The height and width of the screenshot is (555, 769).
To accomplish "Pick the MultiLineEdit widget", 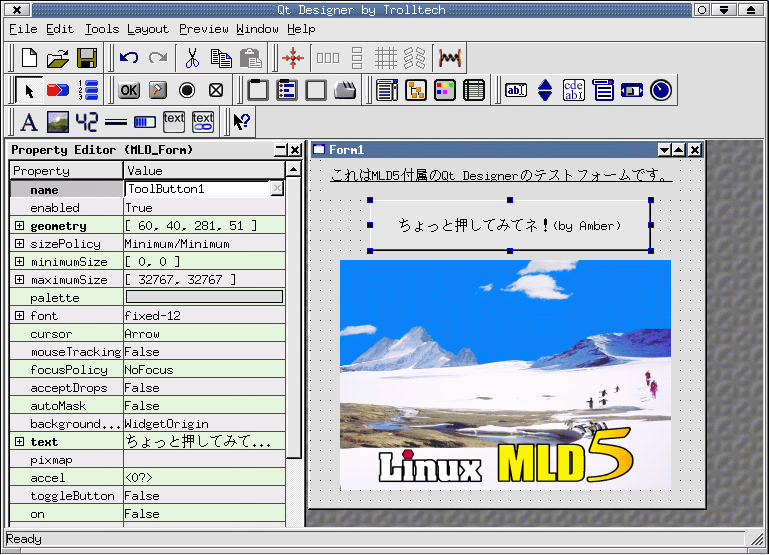I will [574, 91].
